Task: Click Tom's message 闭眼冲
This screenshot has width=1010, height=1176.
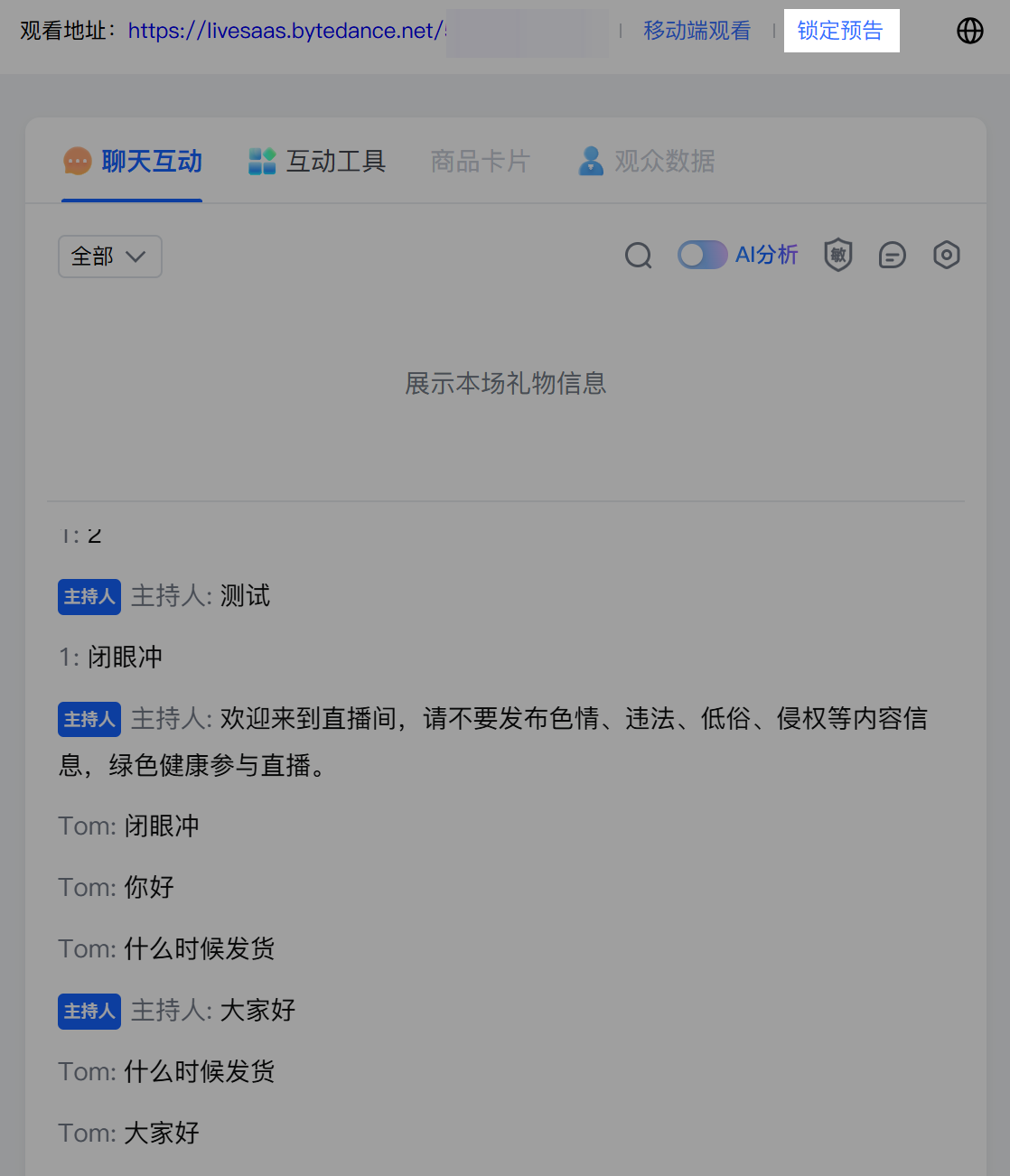Action: pyautogui.click(x=129, y=826)
